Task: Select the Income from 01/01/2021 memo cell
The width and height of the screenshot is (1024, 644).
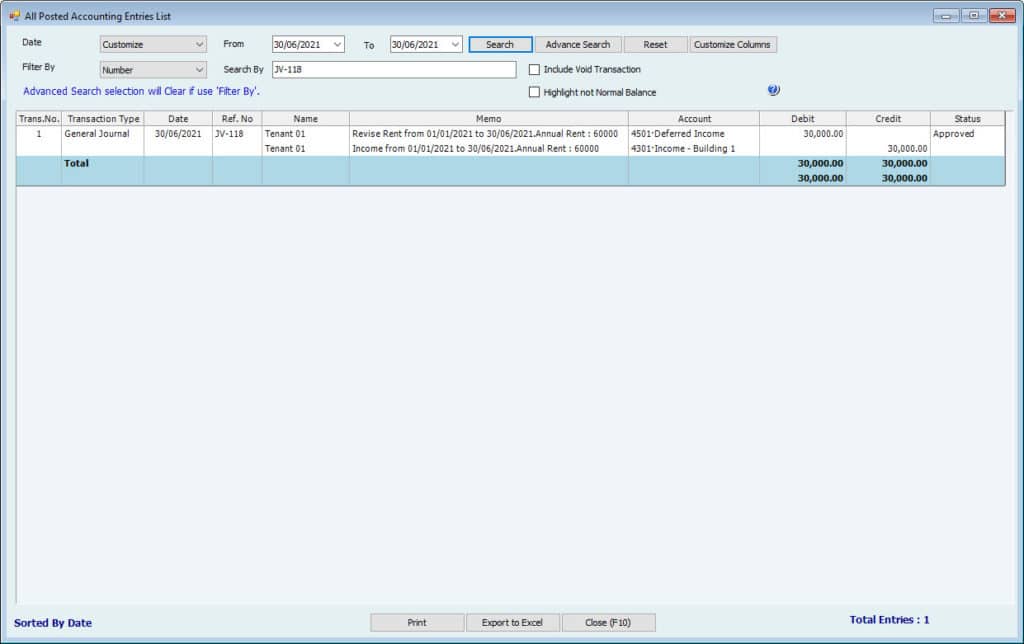Action: tap(488, 149)
